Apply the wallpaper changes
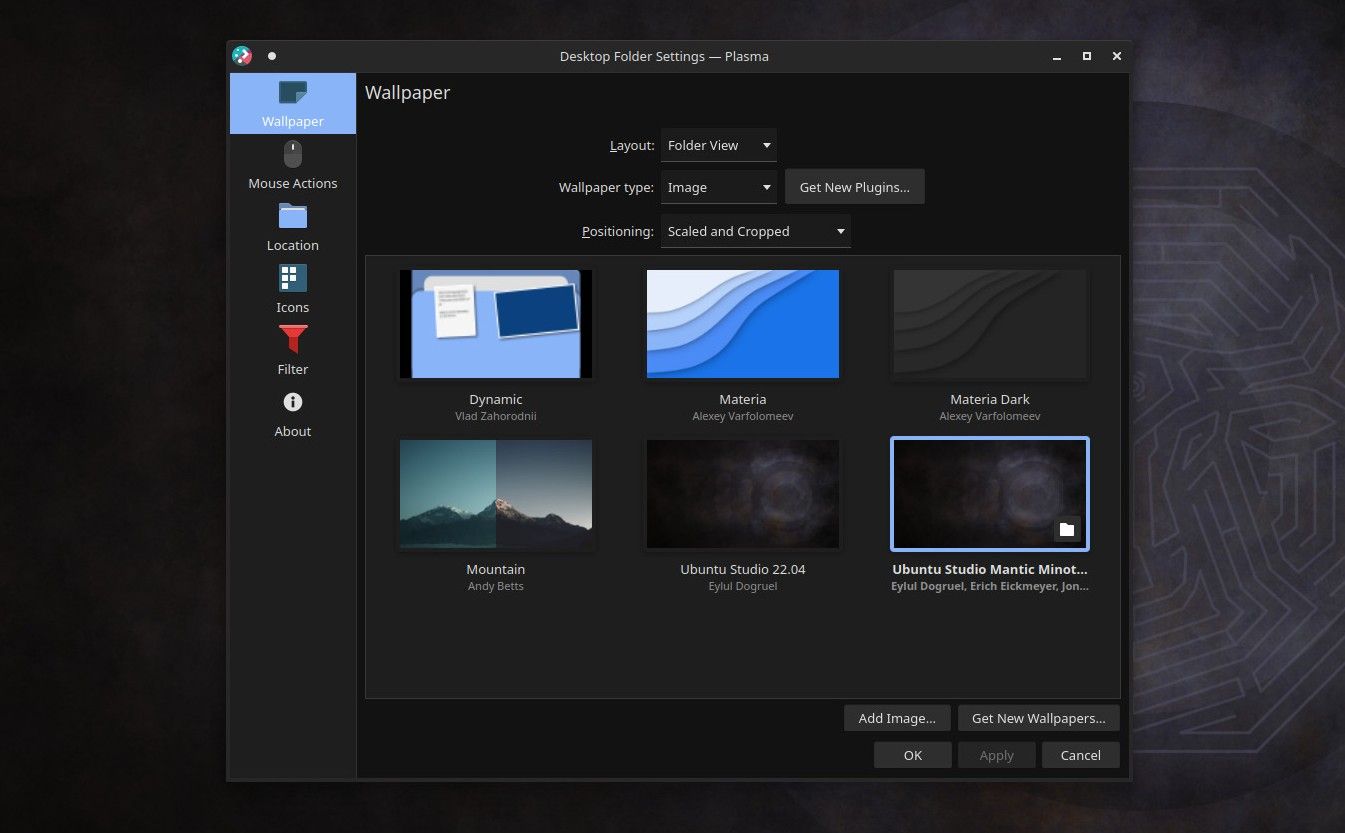This screenshot has width=1345, height=833. click(x=996, y=754)
